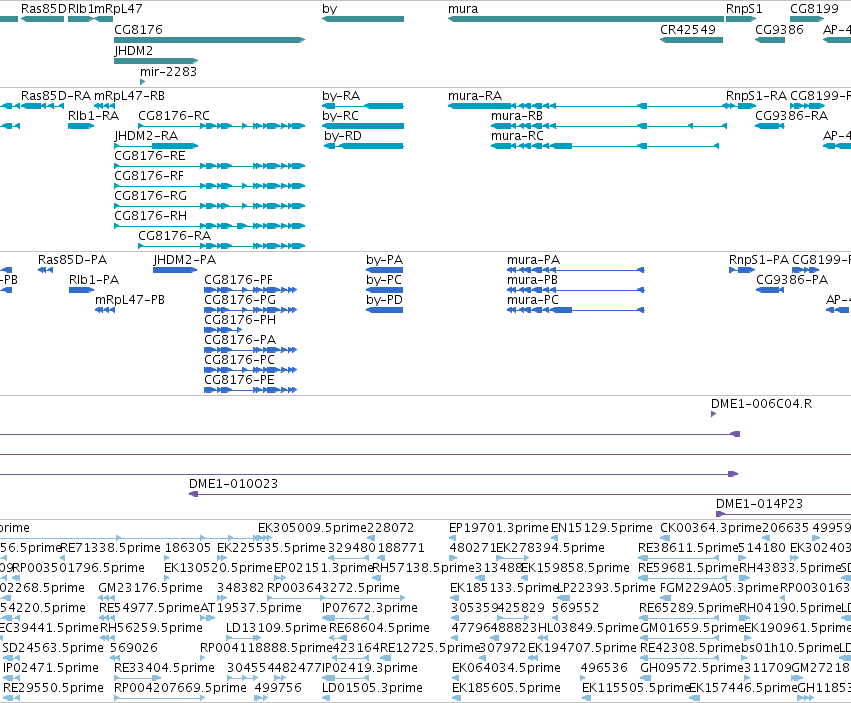
Task: Select the GM23176.5prime EST label
Action: [x=150, y=588]
